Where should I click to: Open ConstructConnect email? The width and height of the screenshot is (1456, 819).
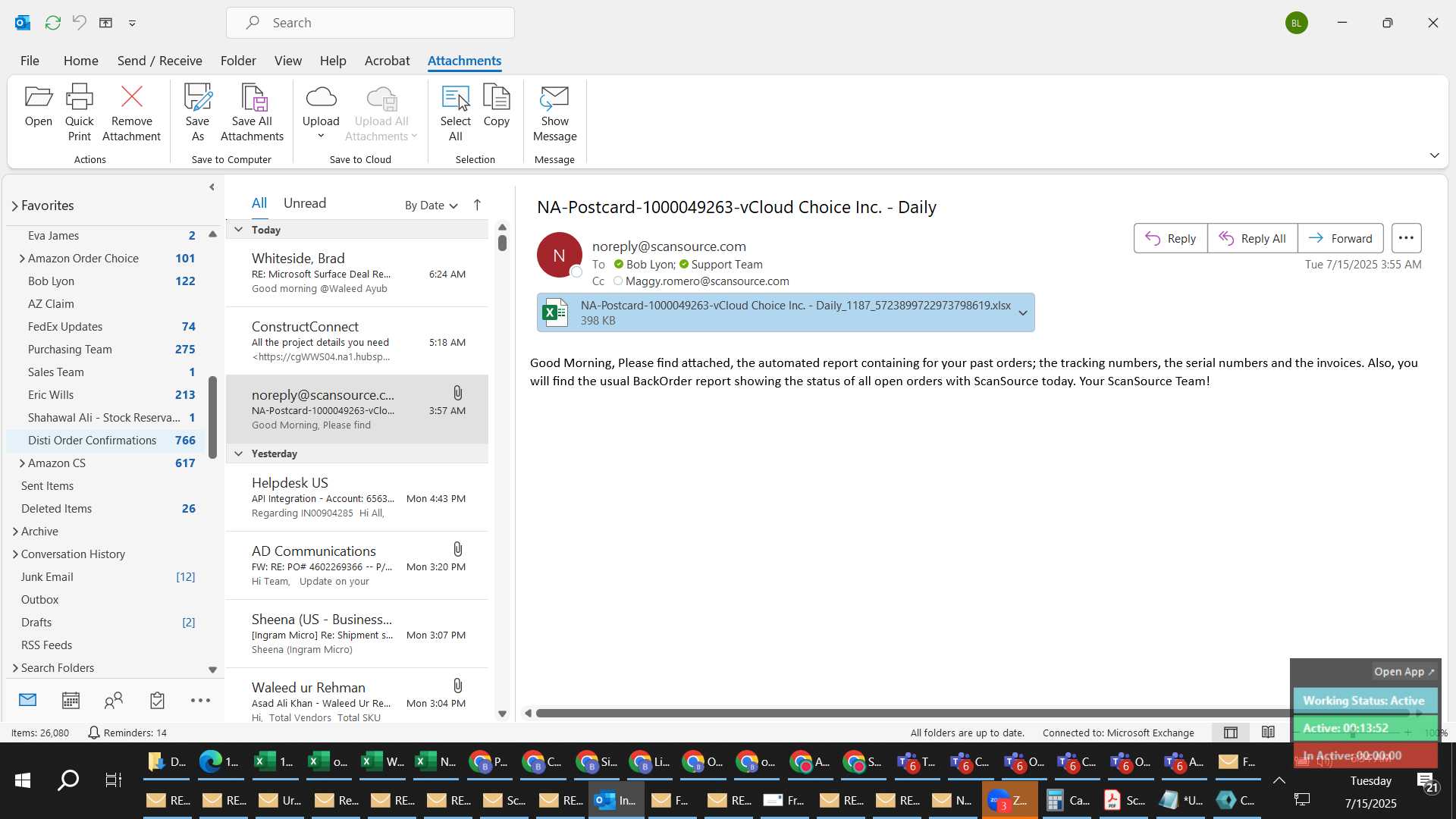357,341
